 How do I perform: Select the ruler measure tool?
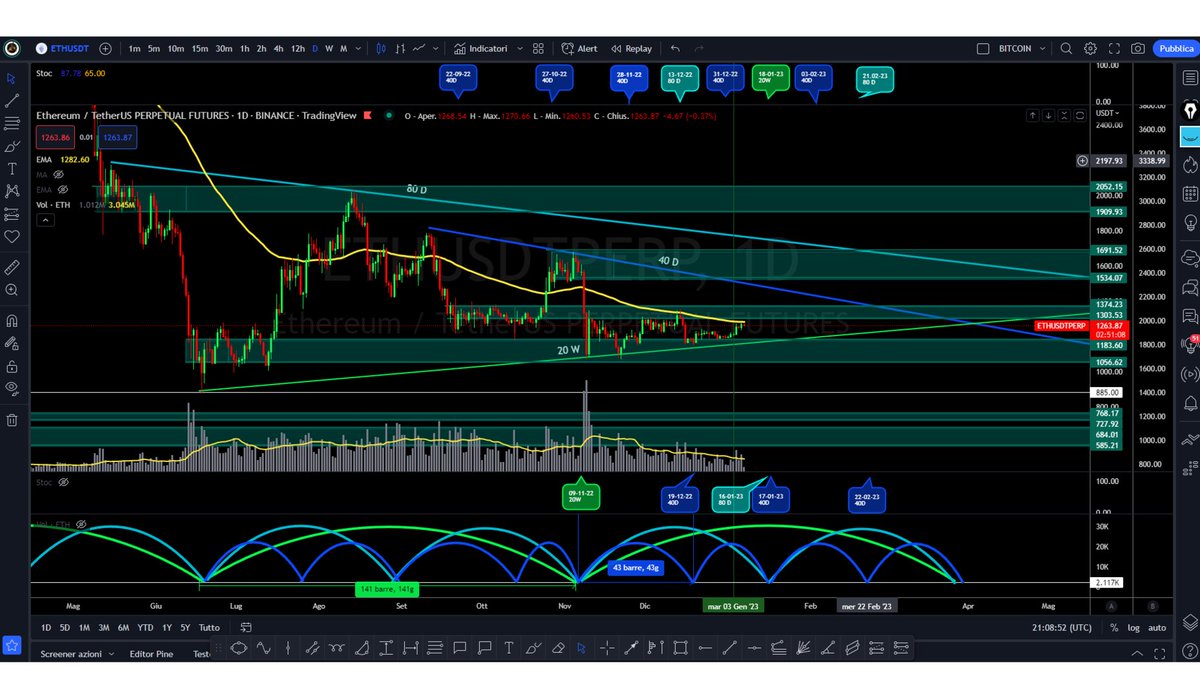pyautogui.click(x=12, y=267)
